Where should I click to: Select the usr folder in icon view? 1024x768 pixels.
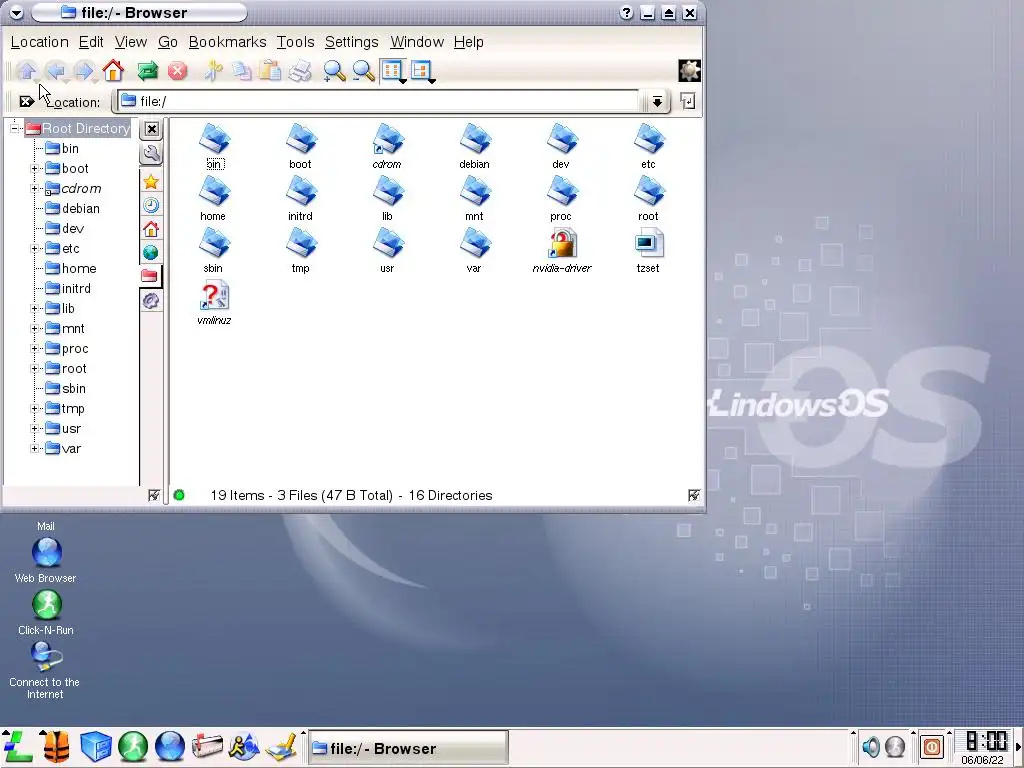387,251
